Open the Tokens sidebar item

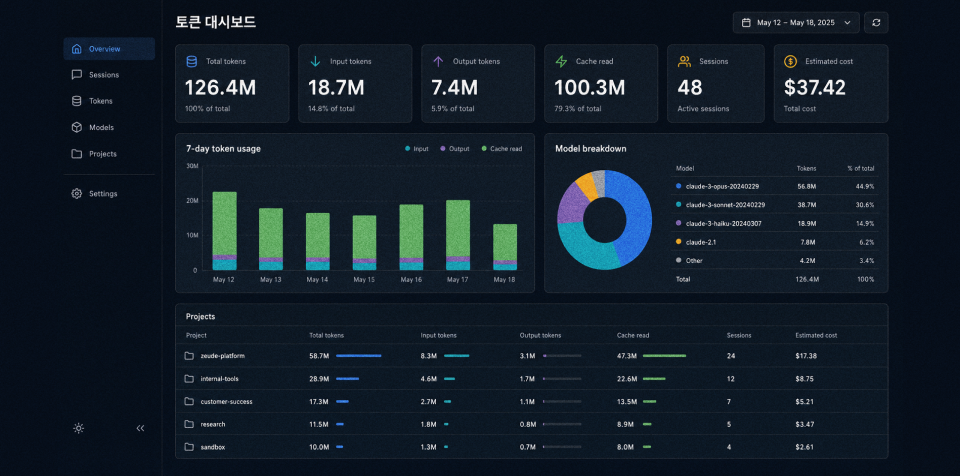point(109,101)
